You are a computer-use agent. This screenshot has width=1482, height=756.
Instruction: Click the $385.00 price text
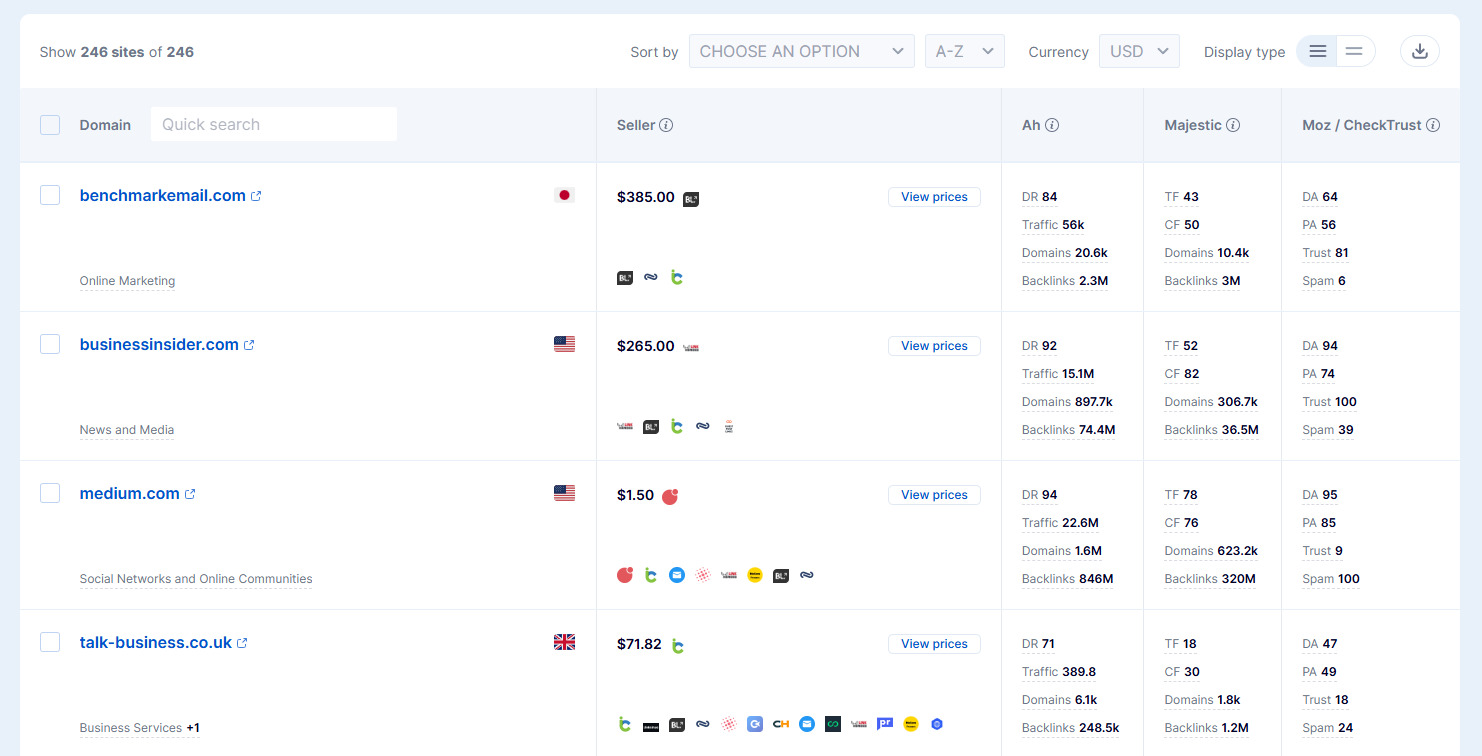646,197
